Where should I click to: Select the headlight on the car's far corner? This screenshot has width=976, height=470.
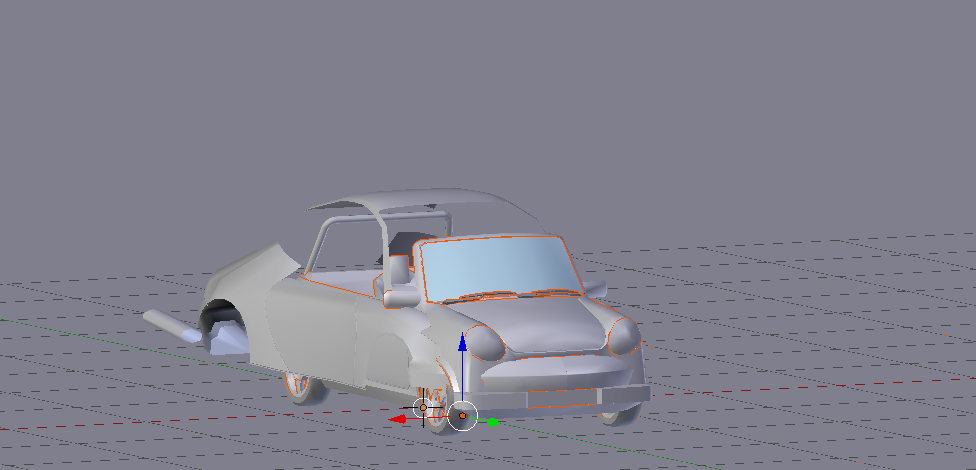point(624,336)
